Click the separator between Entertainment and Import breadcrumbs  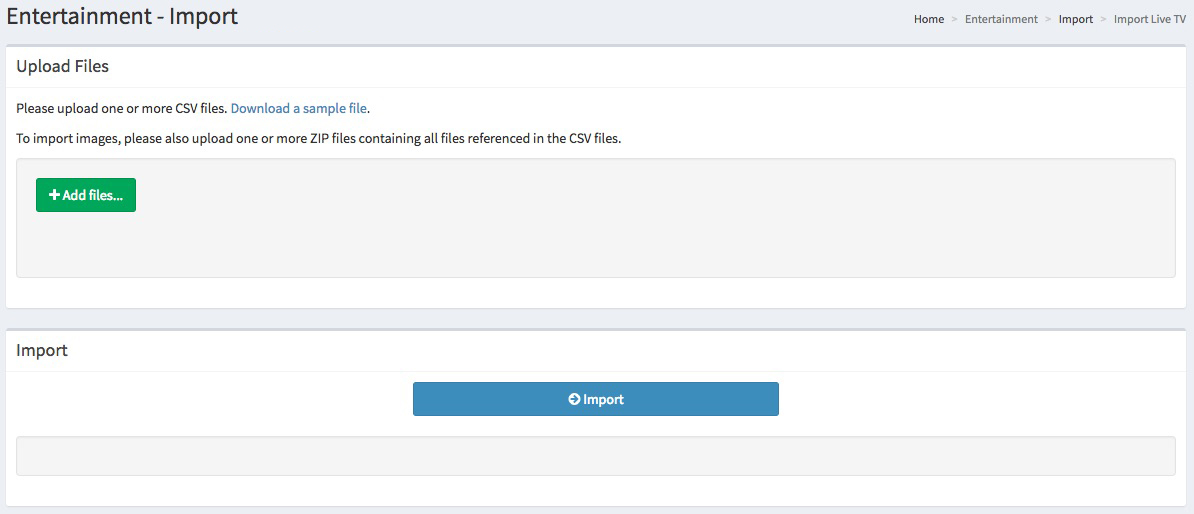(1049, 19)
